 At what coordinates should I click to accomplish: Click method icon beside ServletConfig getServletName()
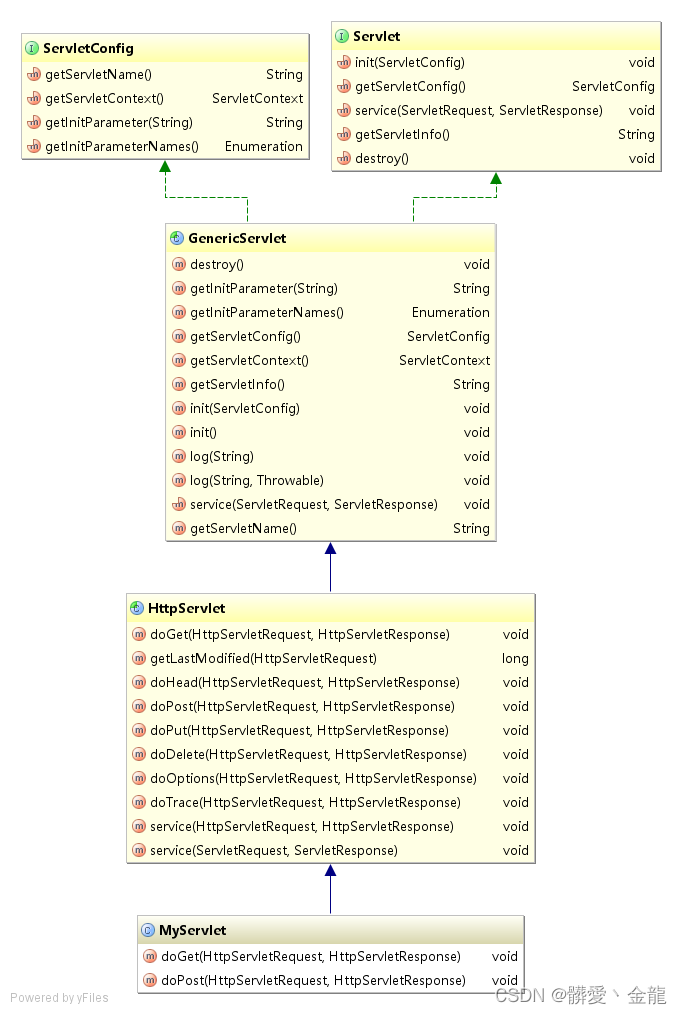tap(34, 74)
